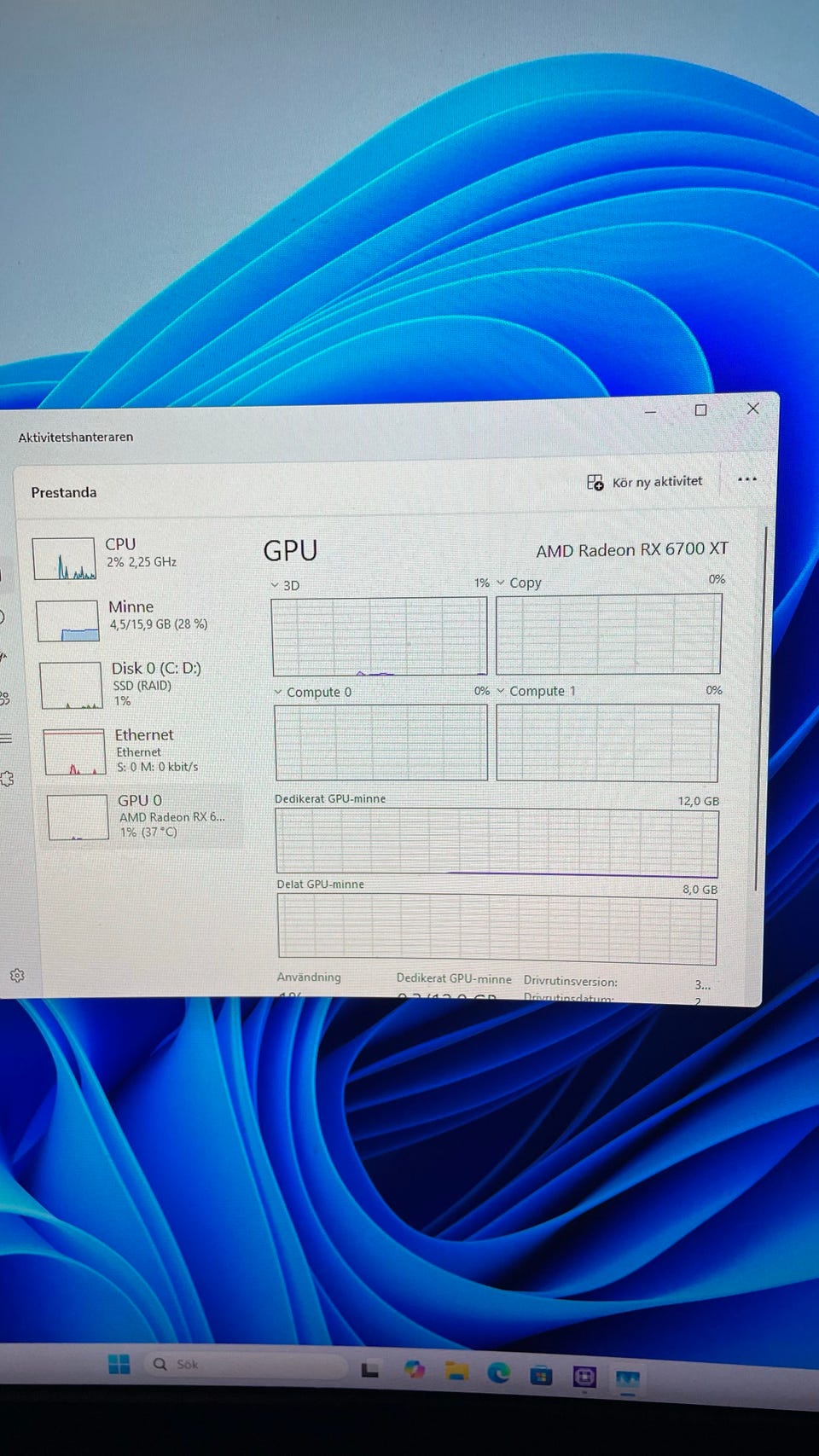Viewport: 819px width, 1456px height.
Task: Open Microsoft Edge from taskbar
Action: click(x=498, y=1372)
